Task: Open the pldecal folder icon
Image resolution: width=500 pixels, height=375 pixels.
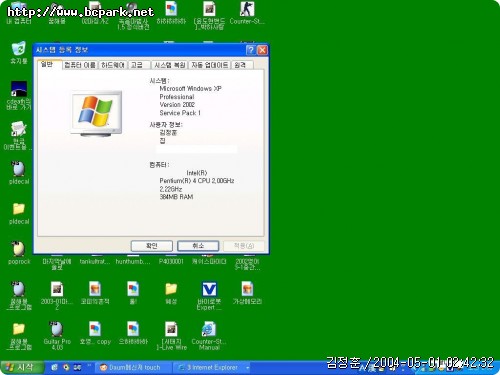Action: [19, 209]
